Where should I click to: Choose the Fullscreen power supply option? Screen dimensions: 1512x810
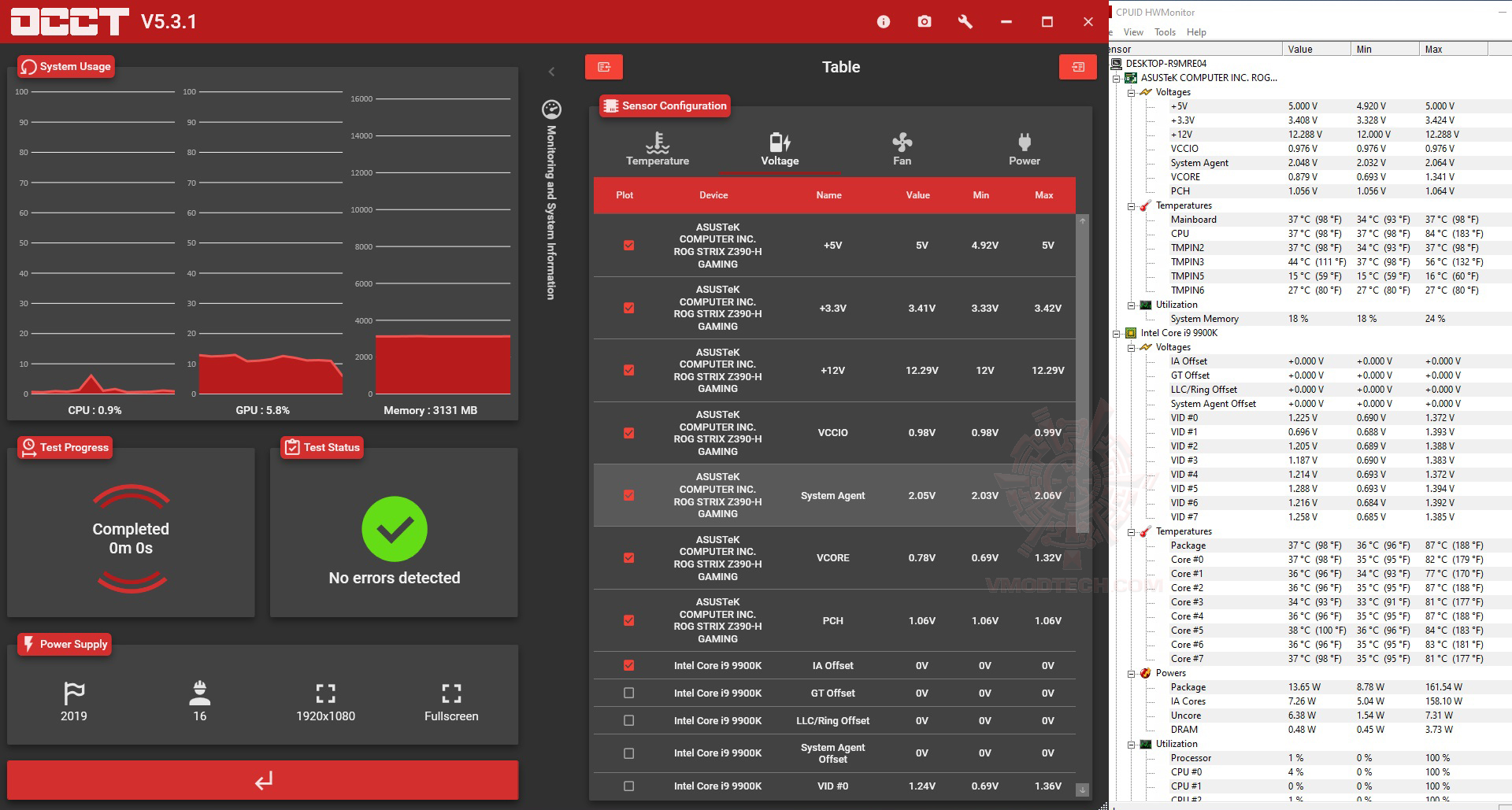[451, 701]
